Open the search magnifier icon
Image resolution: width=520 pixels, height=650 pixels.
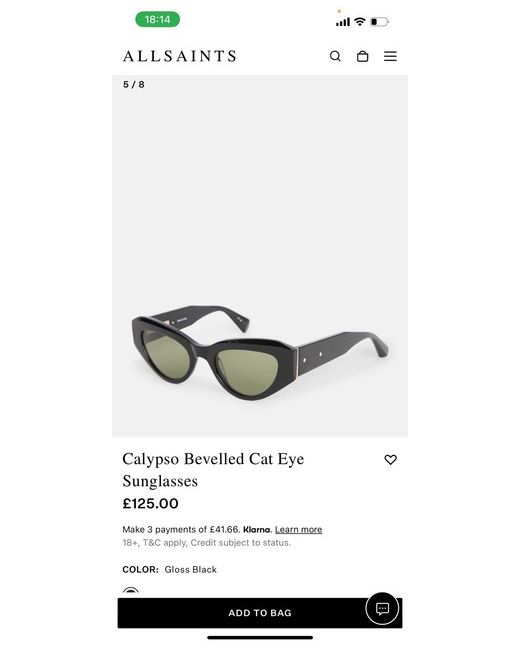[335, 56]
